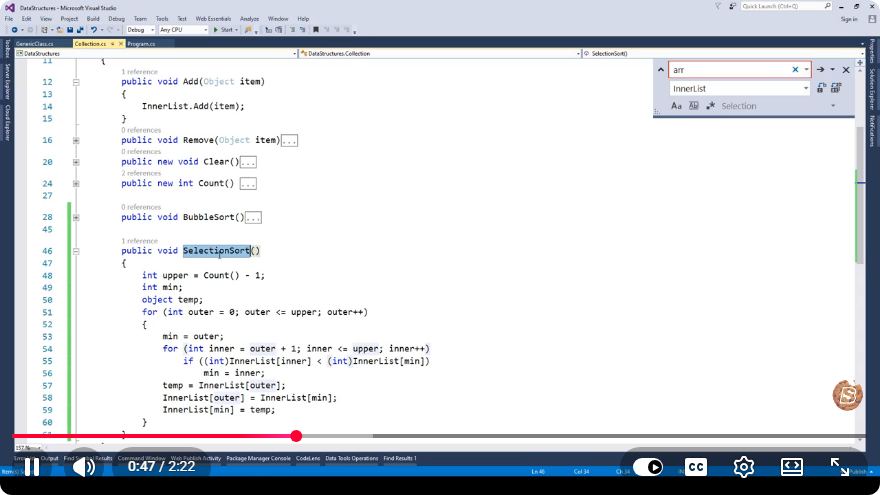Click the Save toolbar icon
Viewport: 880px width, 495px height.
click(70, 30)
